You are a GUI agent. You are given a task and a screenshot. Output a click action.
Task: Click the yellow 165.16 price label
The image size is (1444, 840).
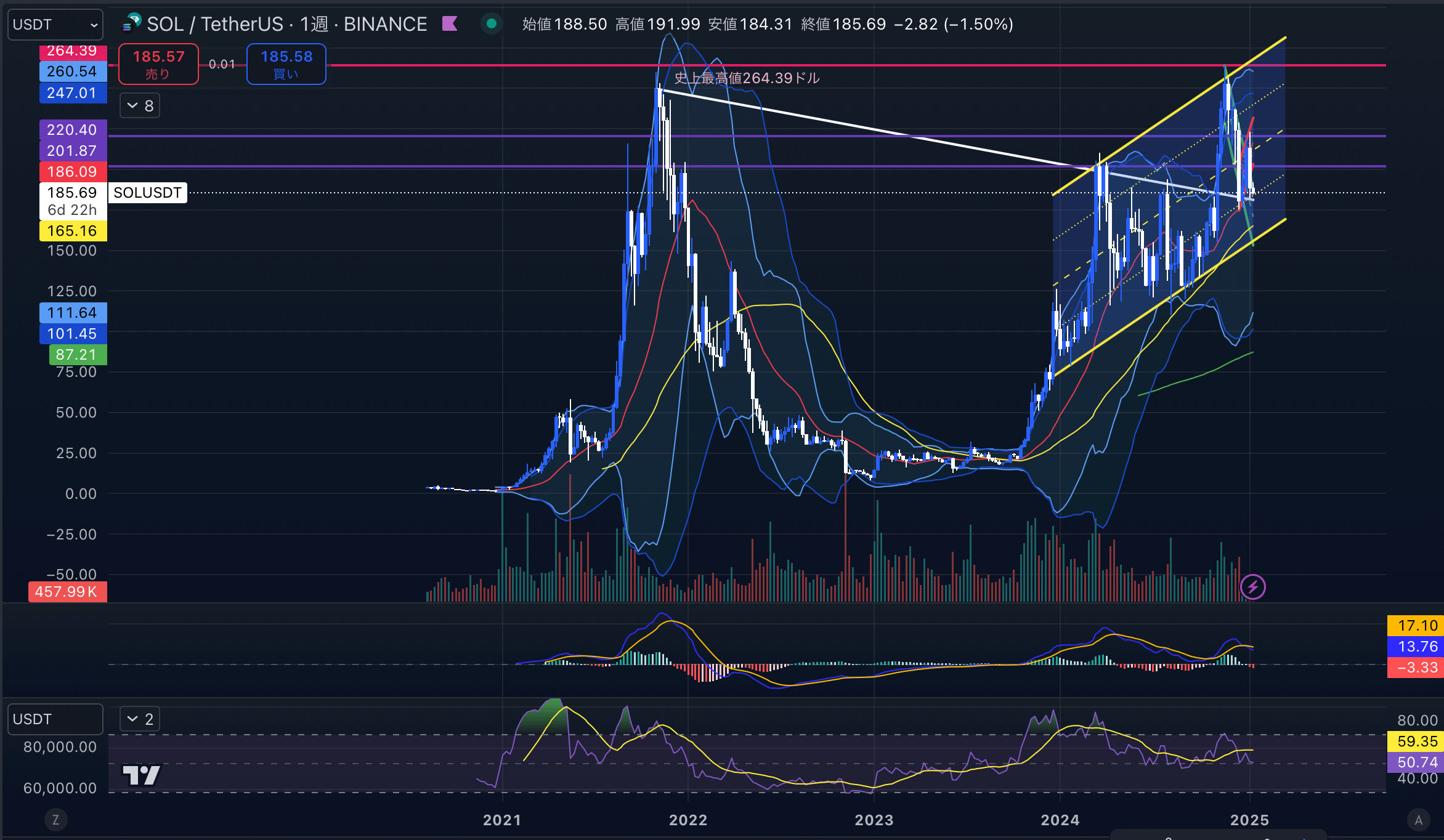(x=73, y=231)
